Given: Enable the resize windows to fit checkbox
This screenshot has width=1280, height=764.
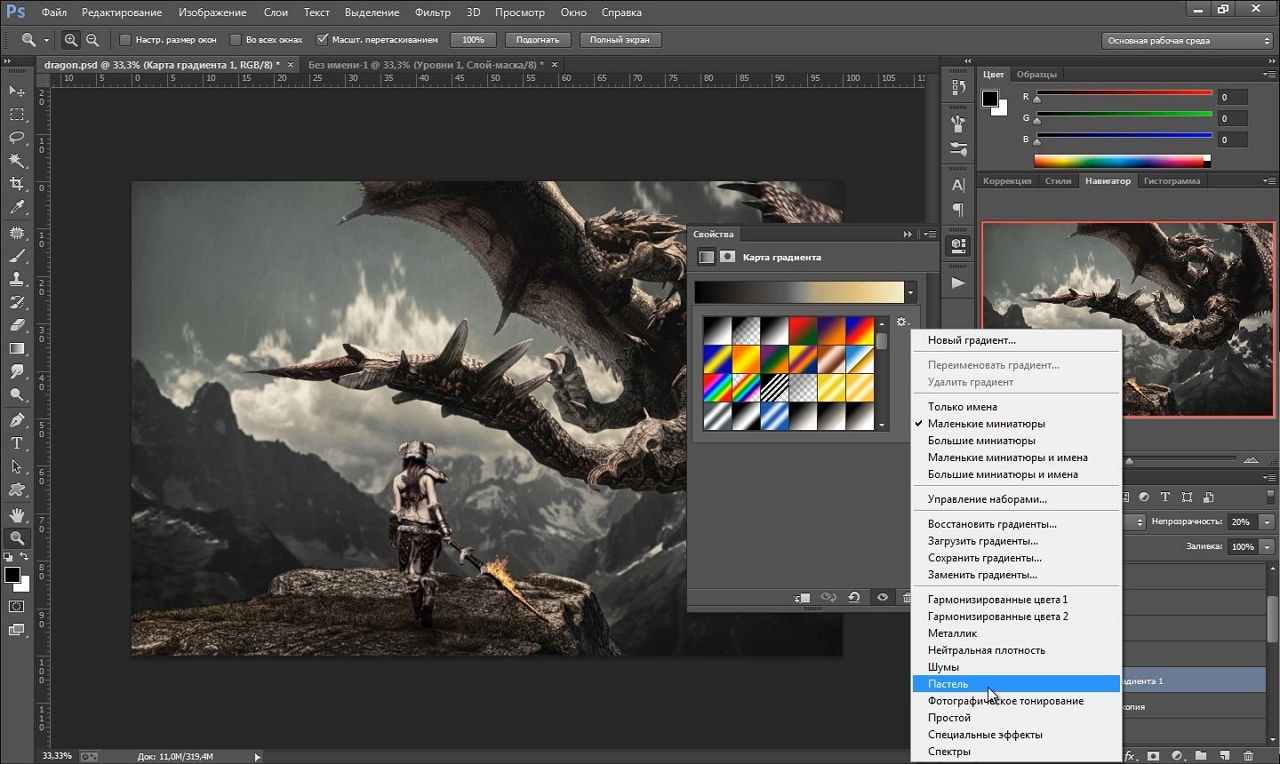Looking at the screenshot, I should tap(125, 40).
